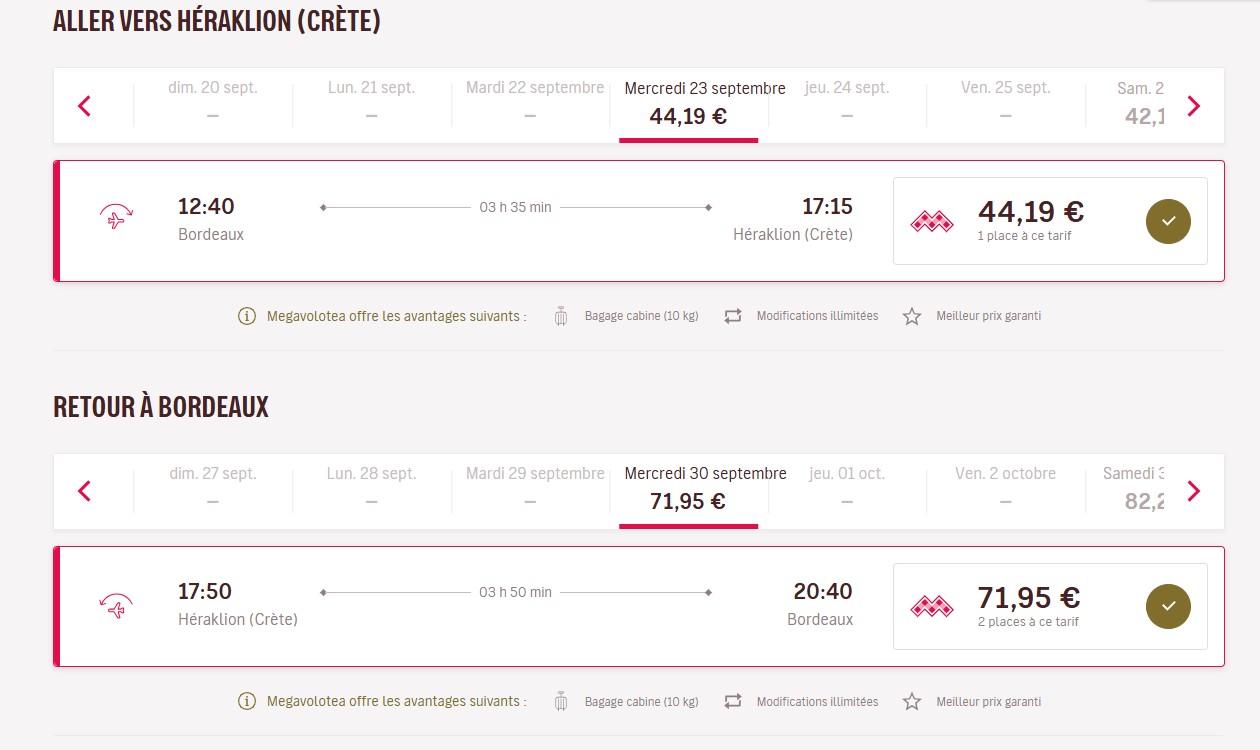
Task: Click the outbound unlimited modifications arrows icon
Action: click(733, 316)
